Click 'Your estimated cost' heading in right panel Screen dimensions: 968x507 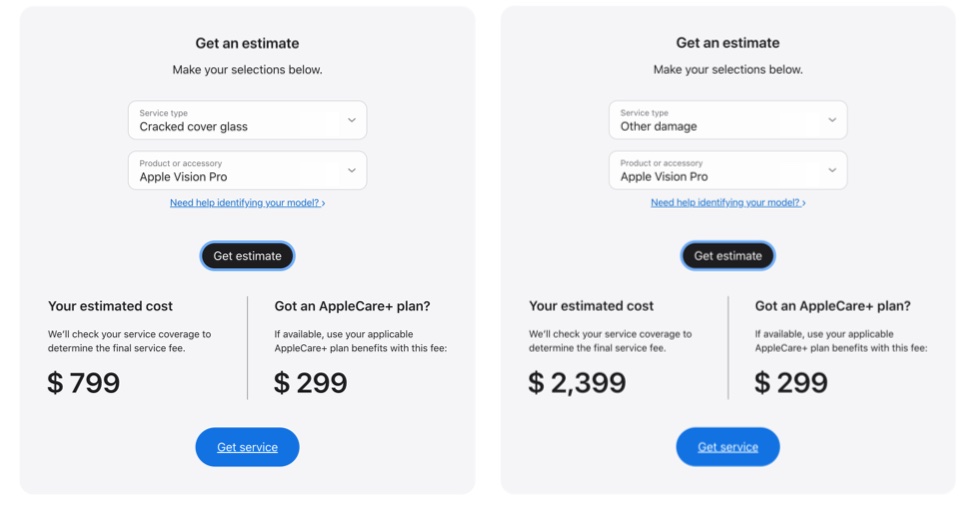click(591, 306)
